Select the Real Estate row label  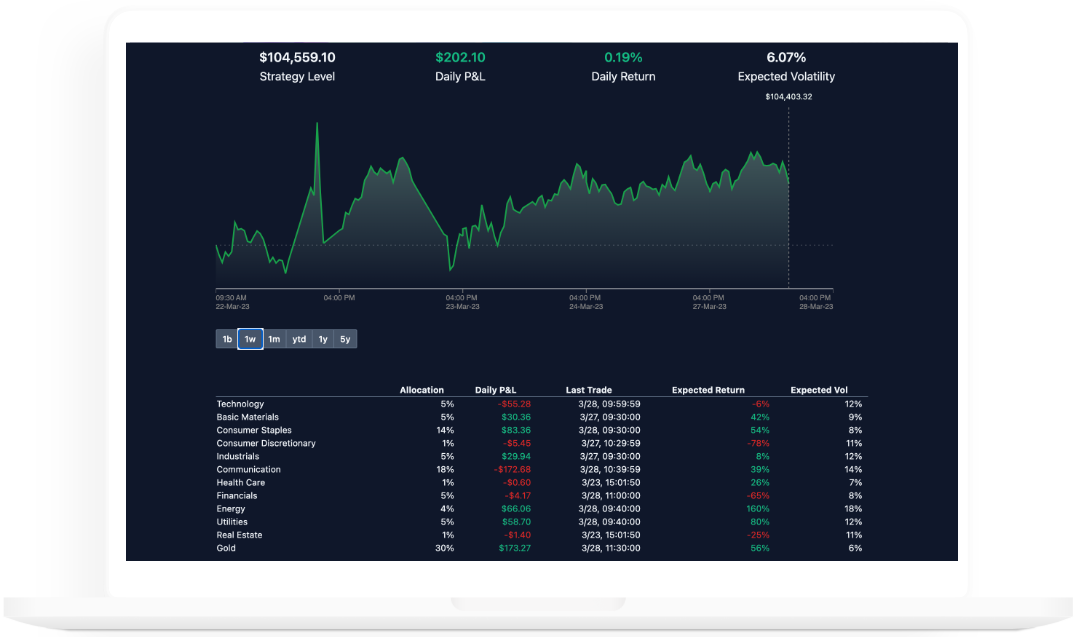239,535
